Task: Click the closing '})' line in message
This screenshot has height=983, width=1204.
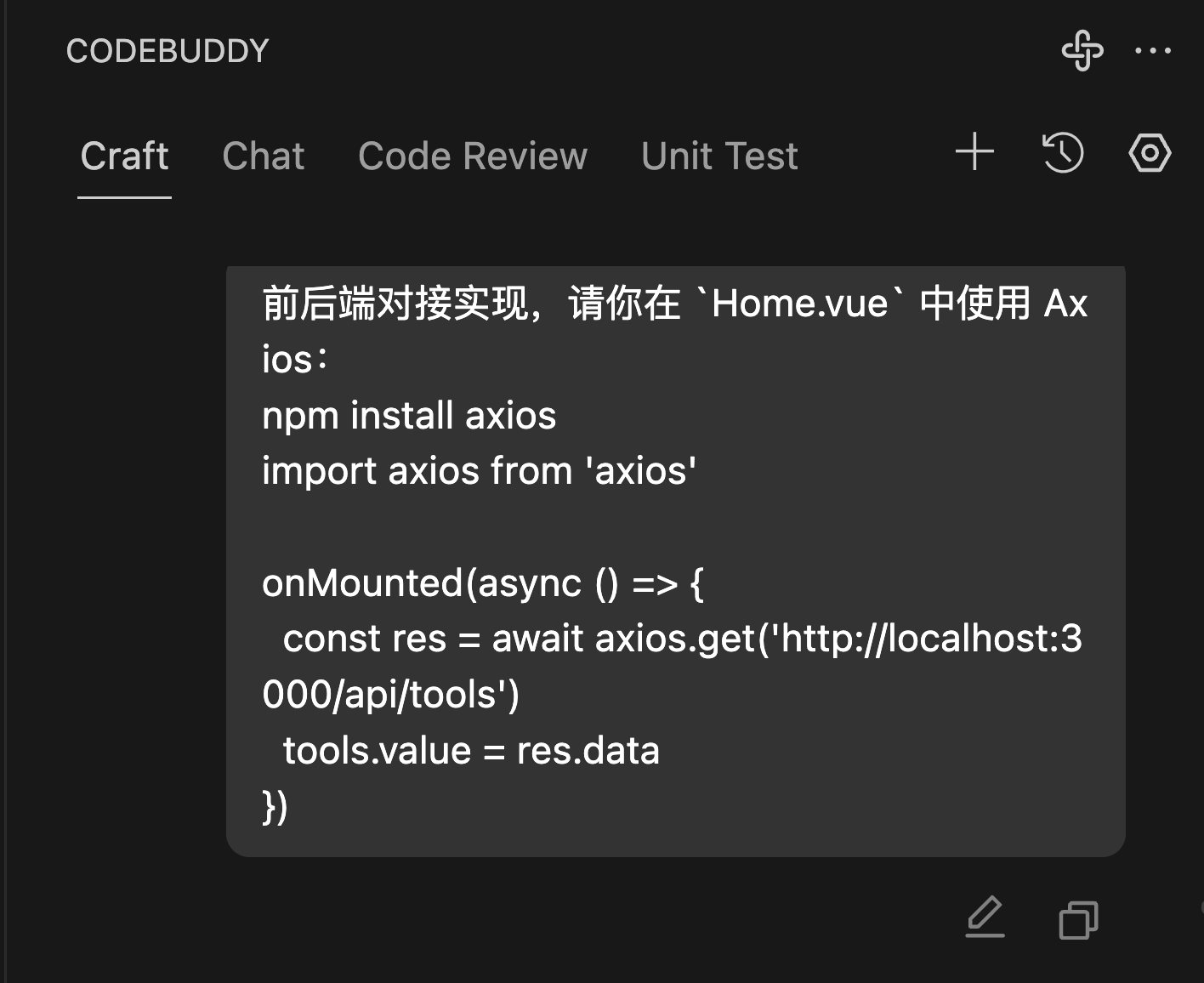Action: point(275,806)
